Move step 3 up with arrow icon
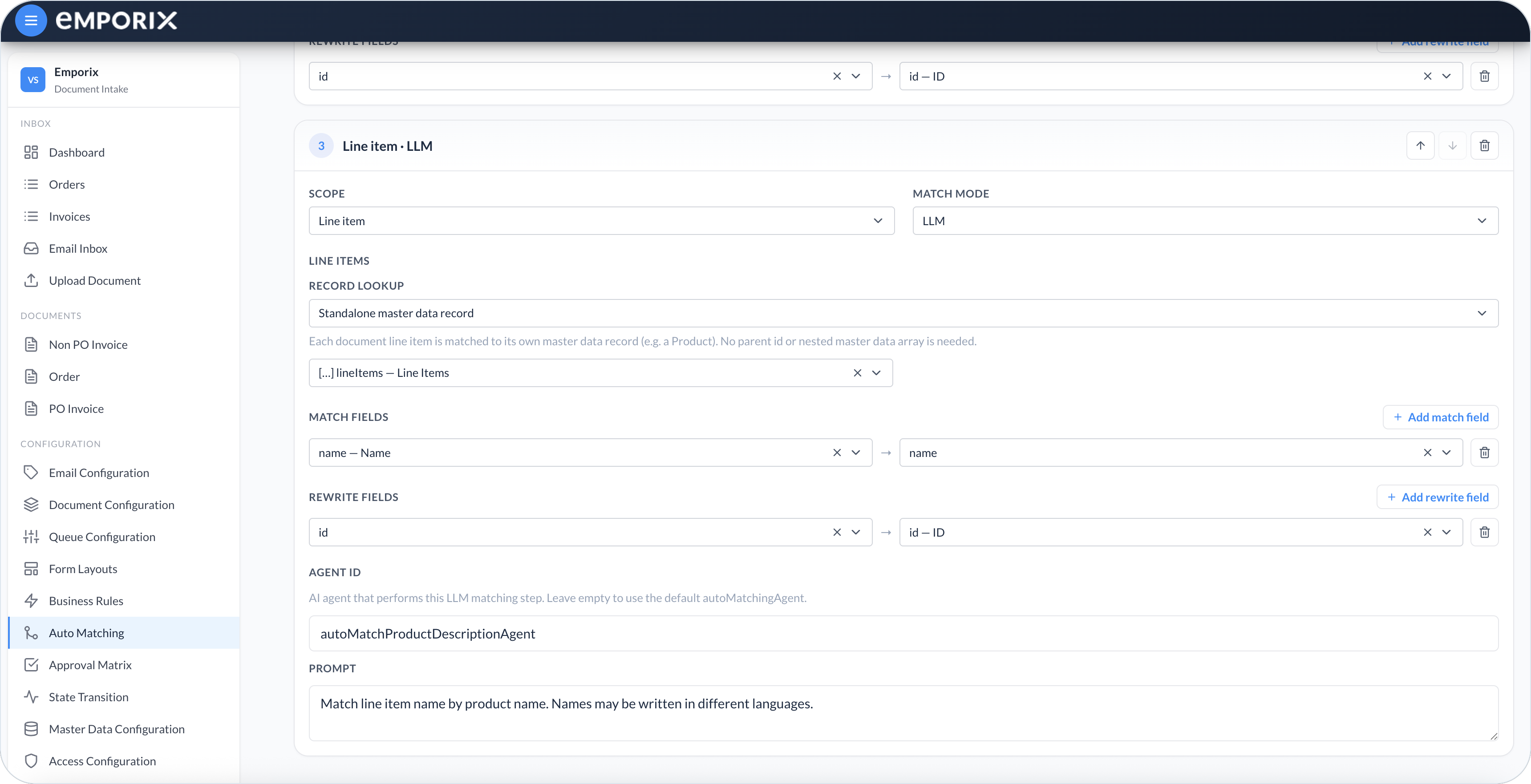Viewport: 1531px width, 784px height. coord(1420,145)
